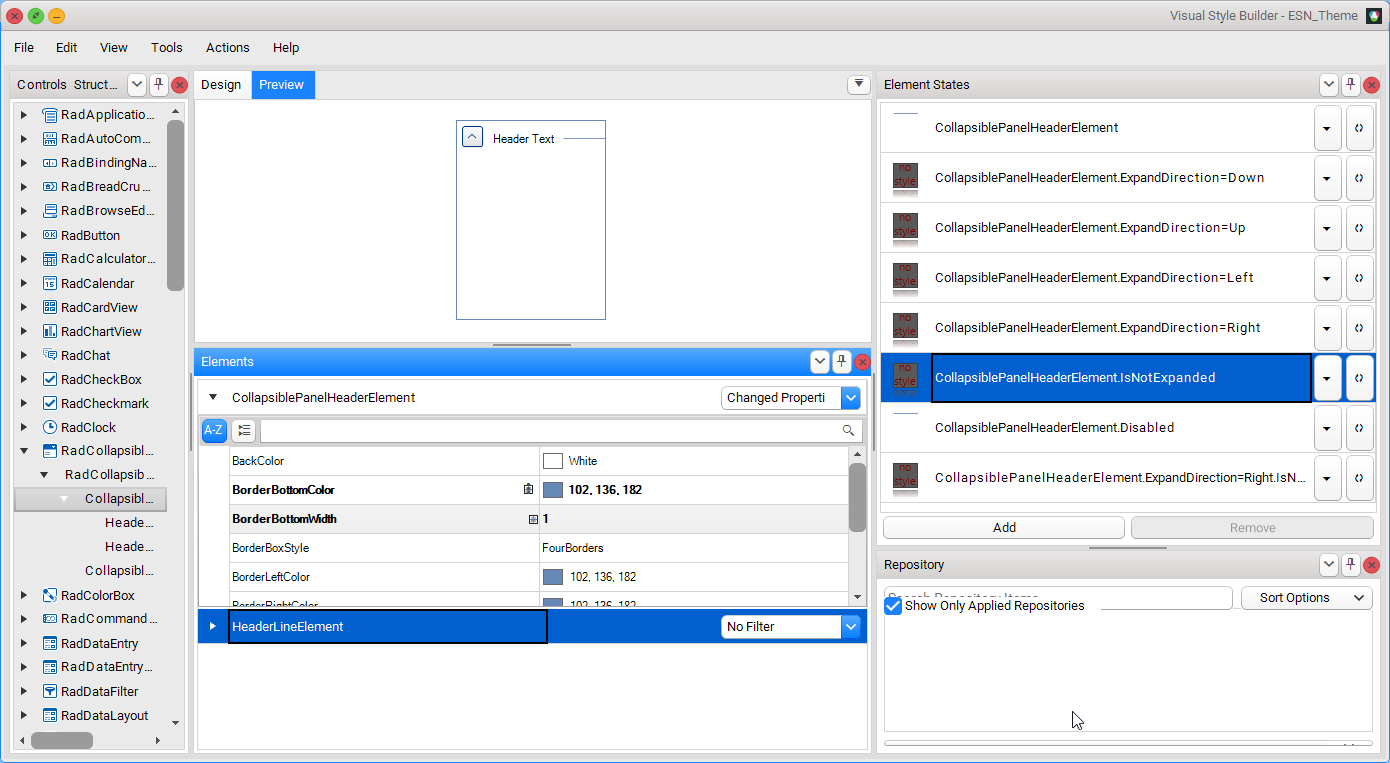Viewport: 1390px width, 763px height.
Task: Click the Remove state button
Action: pyautogui.click(x=1252, y=528)
